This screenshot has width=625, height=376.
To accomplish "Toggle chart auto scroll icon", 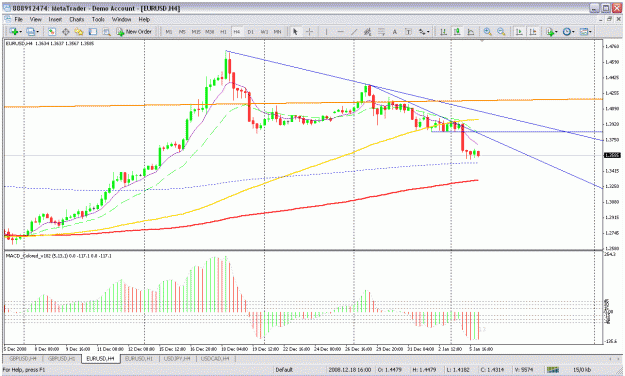I will 519,31.
